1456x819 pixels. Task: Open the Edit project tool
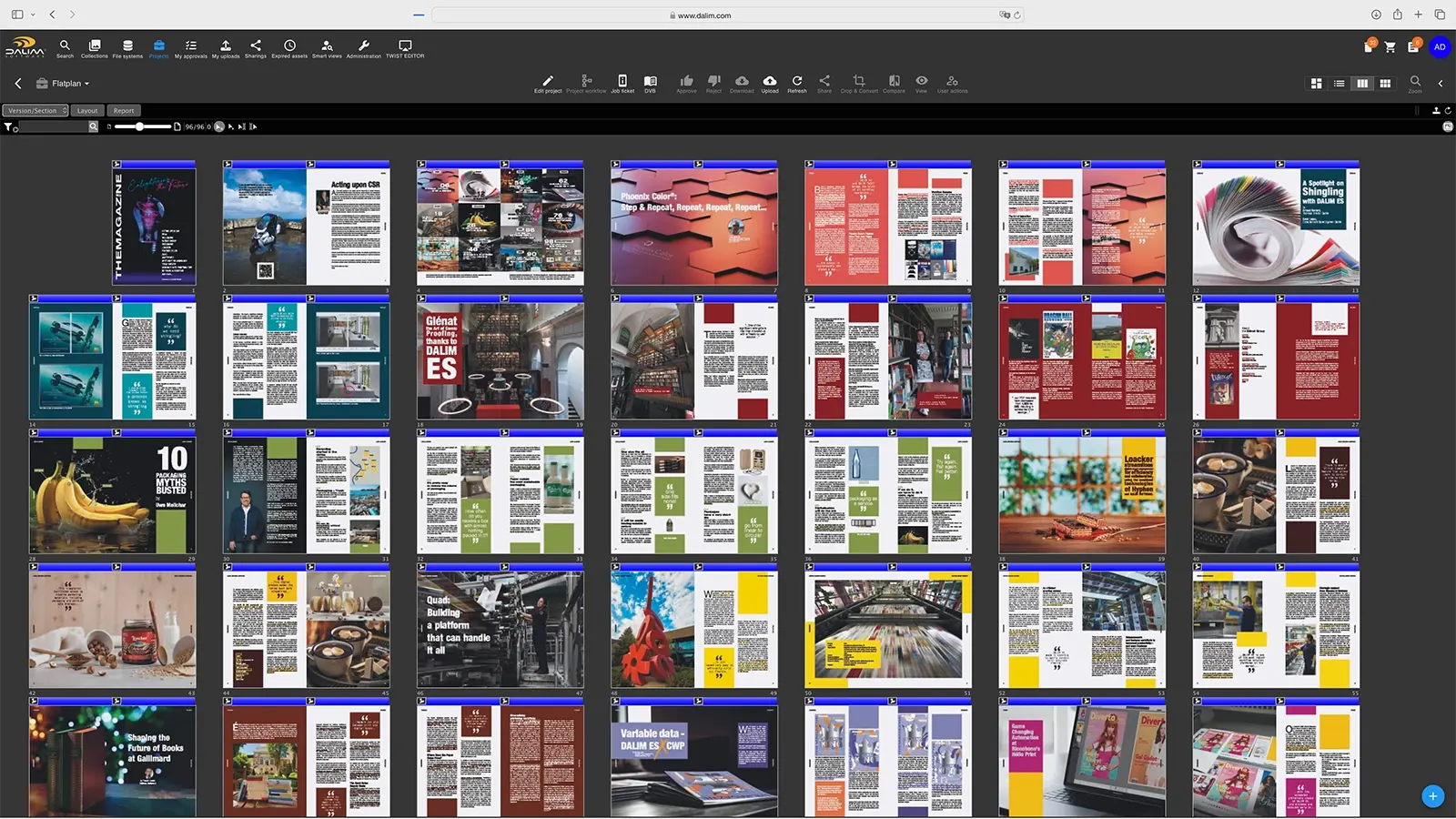pos(548,84)
